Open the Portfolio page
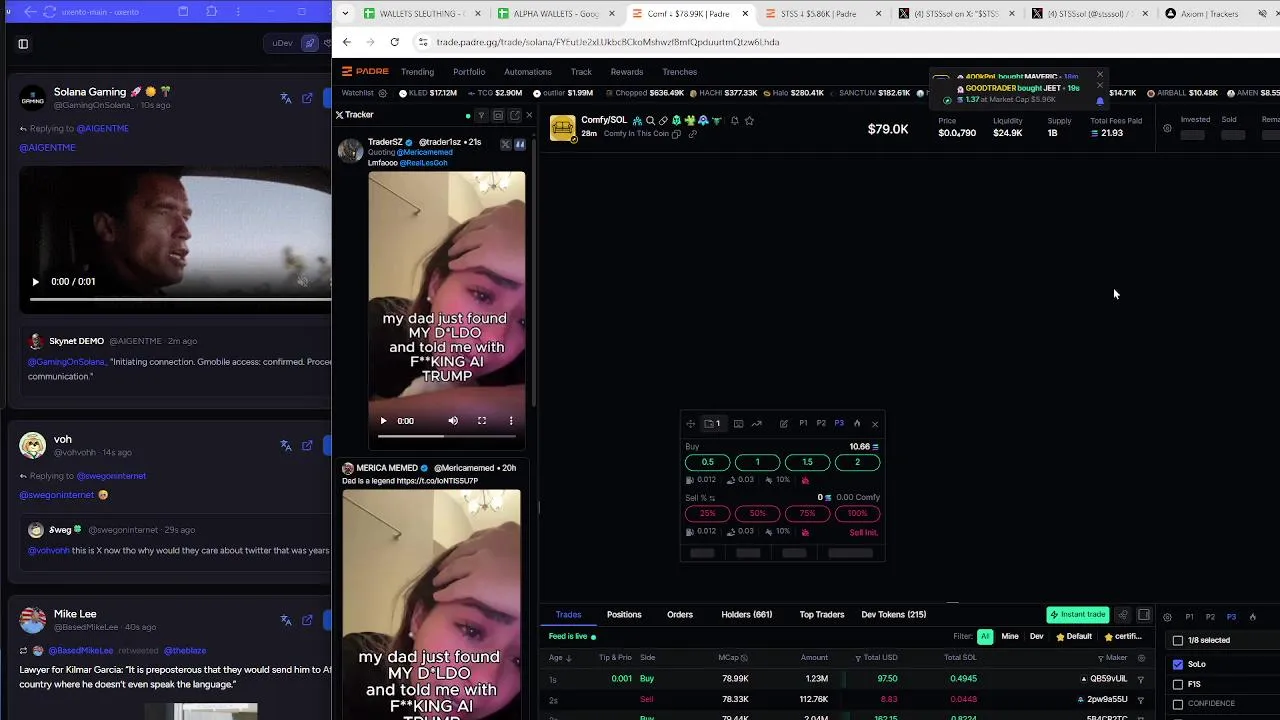 [x=469, y=72]
